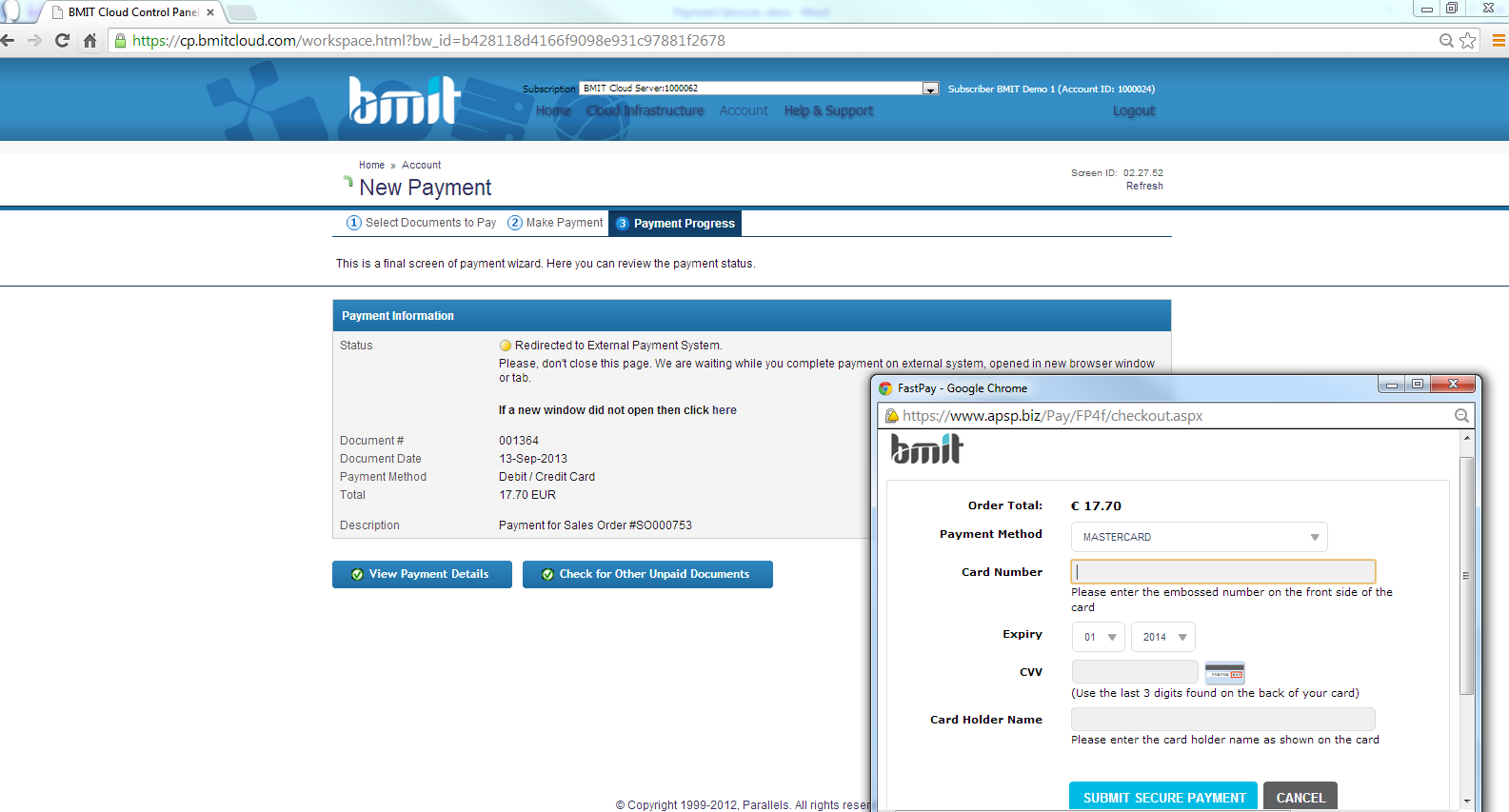This screenshot has height=812, width=1509.
Task: Open the Payment Method MASTERCARD dropdown
Action: click(x=1200, y=537)
